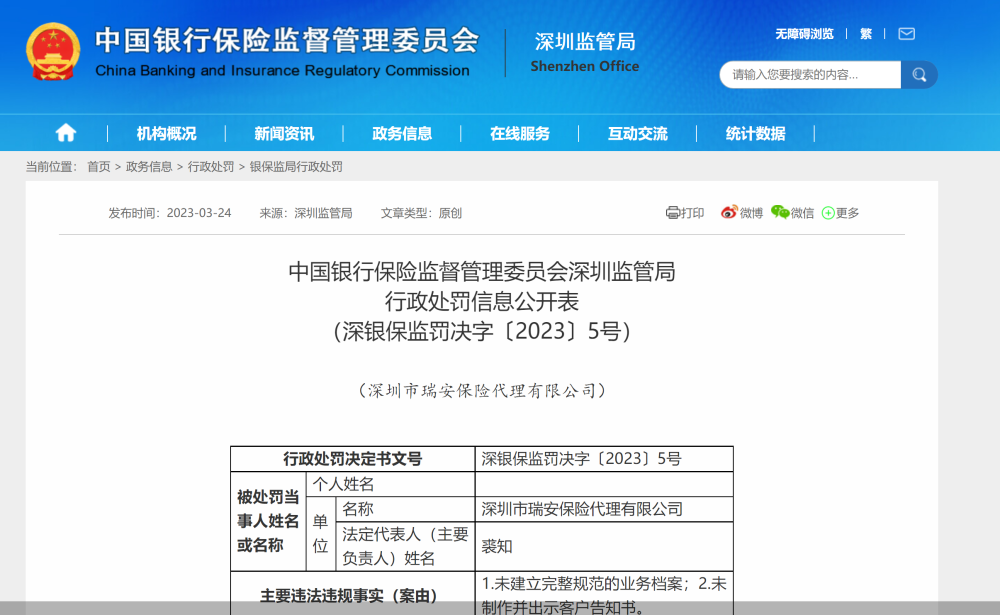Click the 被处罚当事人姓名或名称 cell
Viewport: 1000px width, 615px height.
tap(268, 521)
